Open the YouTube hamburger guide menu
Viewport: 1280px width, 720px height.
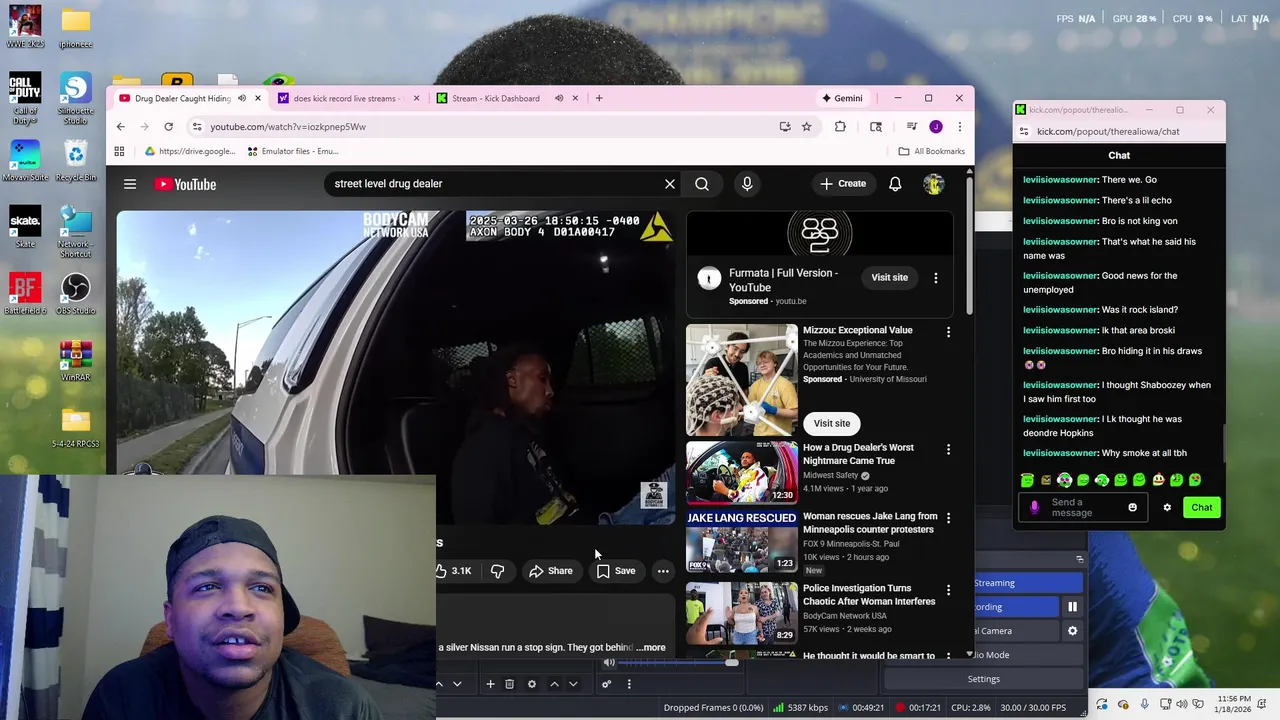(x=130, y=184)
